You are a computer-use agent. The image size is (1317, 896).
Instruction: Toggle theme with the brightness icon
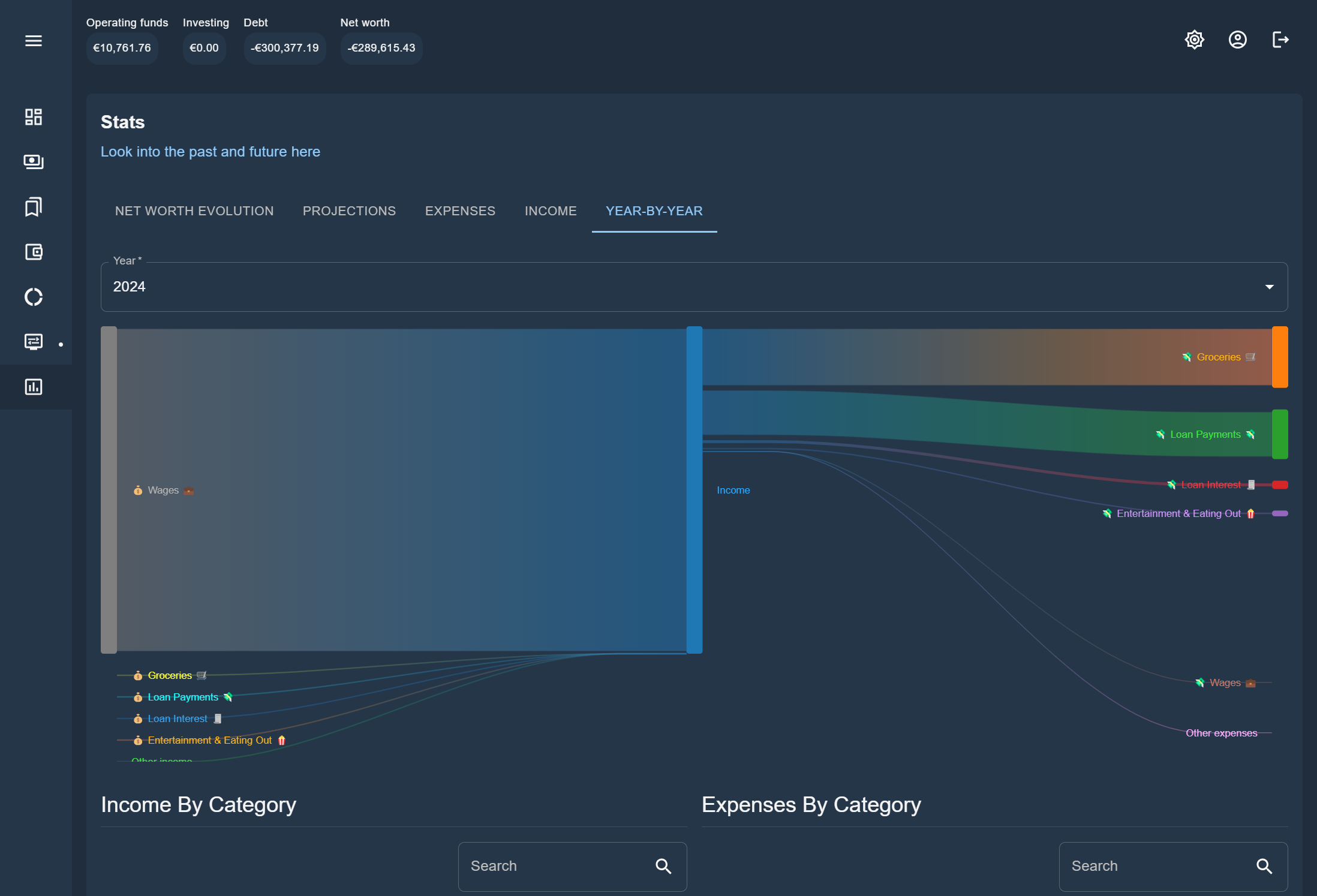coord(1194,40)
